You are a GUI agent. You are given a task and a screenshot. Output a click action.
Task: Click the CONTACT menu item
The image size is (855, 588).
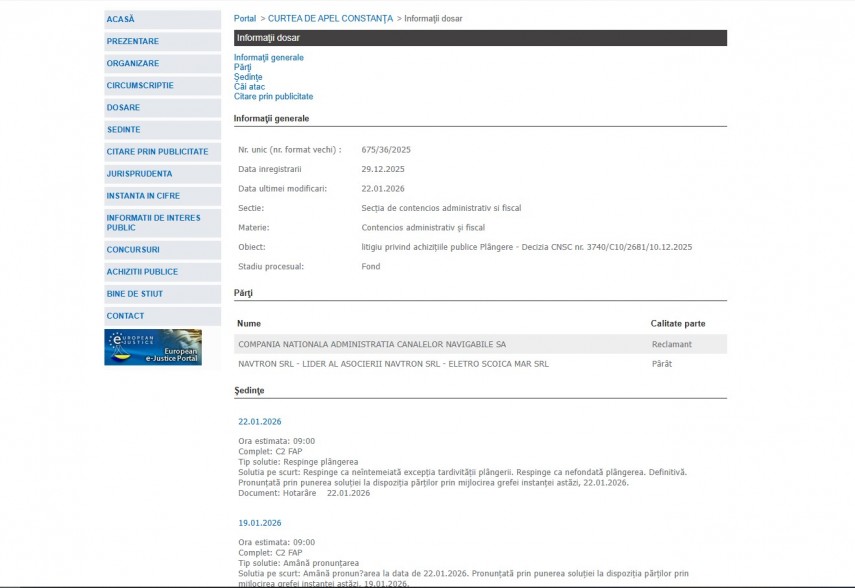click(126, 315)
